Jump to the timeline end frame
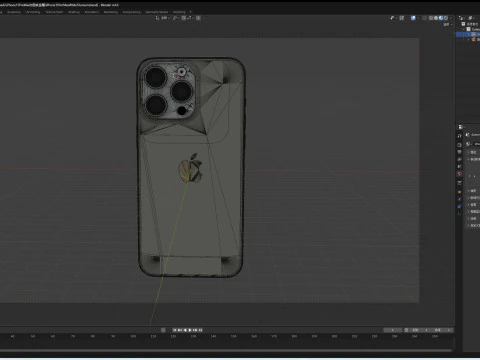Viewport: 480px width, 360px height. coord(200,330)
